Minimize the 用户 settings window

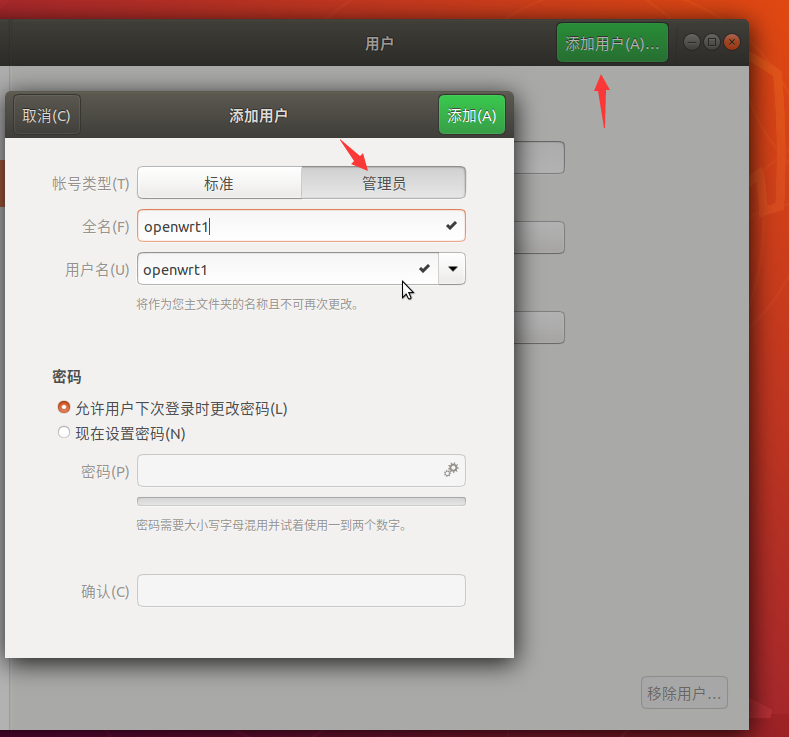click(692, 42)
